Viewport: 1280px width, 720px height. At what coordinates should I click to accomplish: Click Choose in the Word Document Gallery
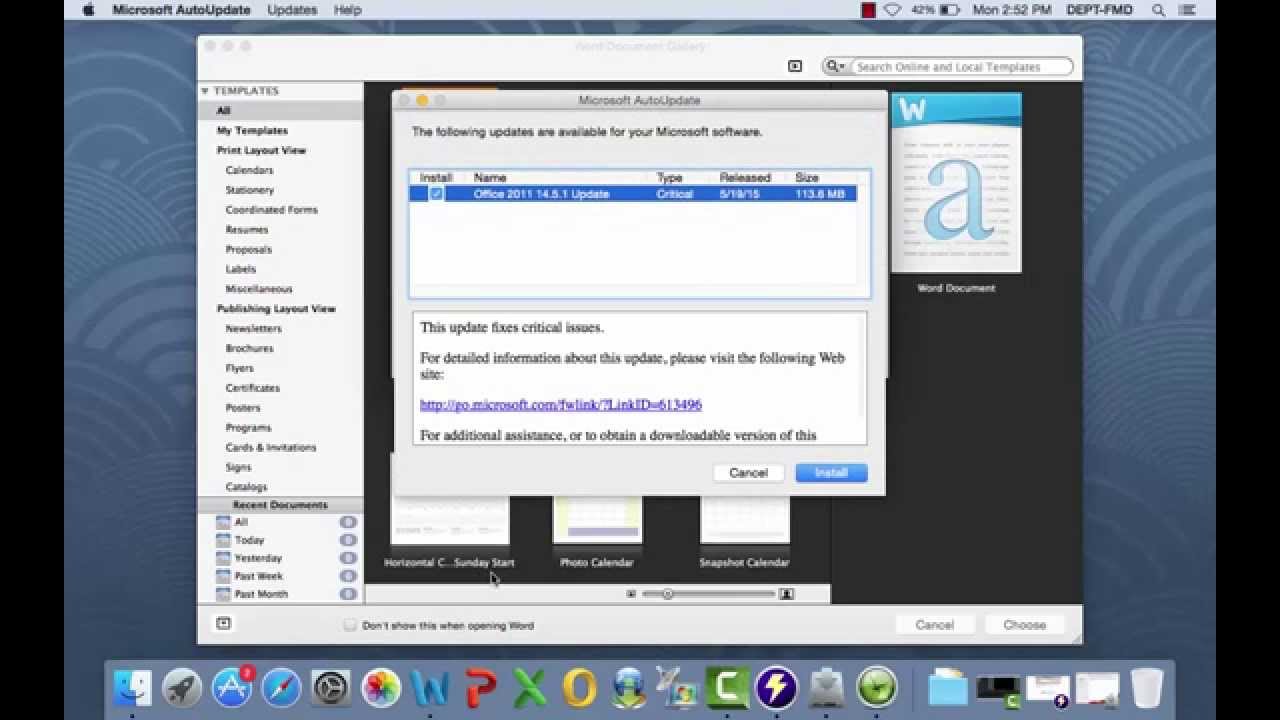(1024, 624)
